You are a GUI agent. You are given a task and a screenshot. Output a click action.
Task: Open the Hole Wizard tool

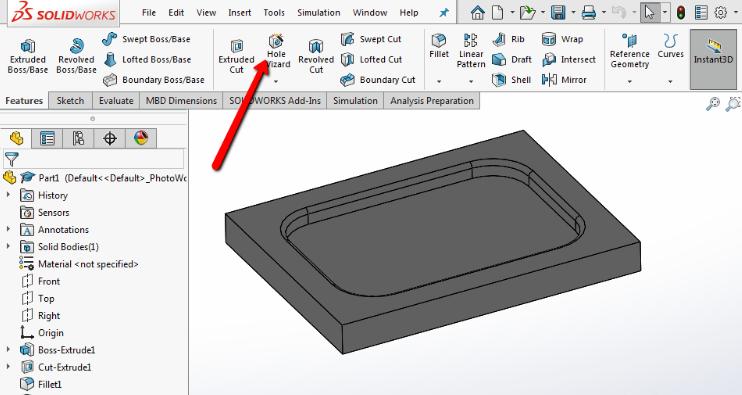coord(276,52)
